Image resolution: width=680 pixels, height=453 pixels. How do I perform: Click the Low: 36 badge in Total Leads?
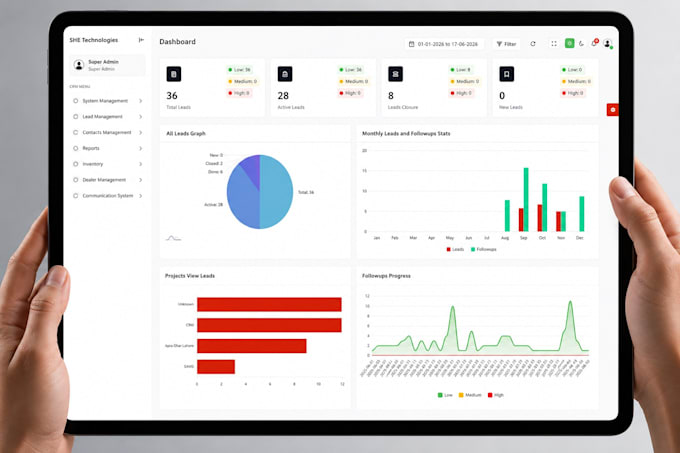[239, 69]
